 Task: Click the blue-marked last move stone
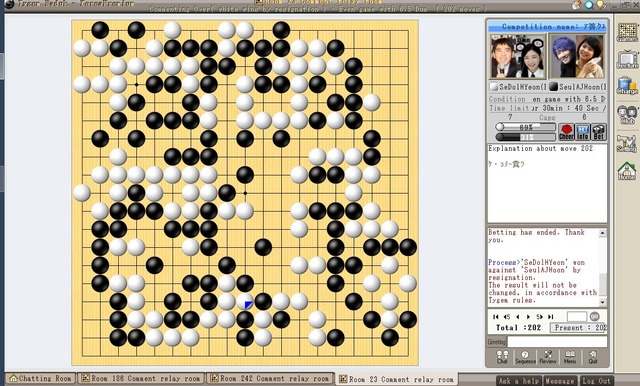pos(245,302)
